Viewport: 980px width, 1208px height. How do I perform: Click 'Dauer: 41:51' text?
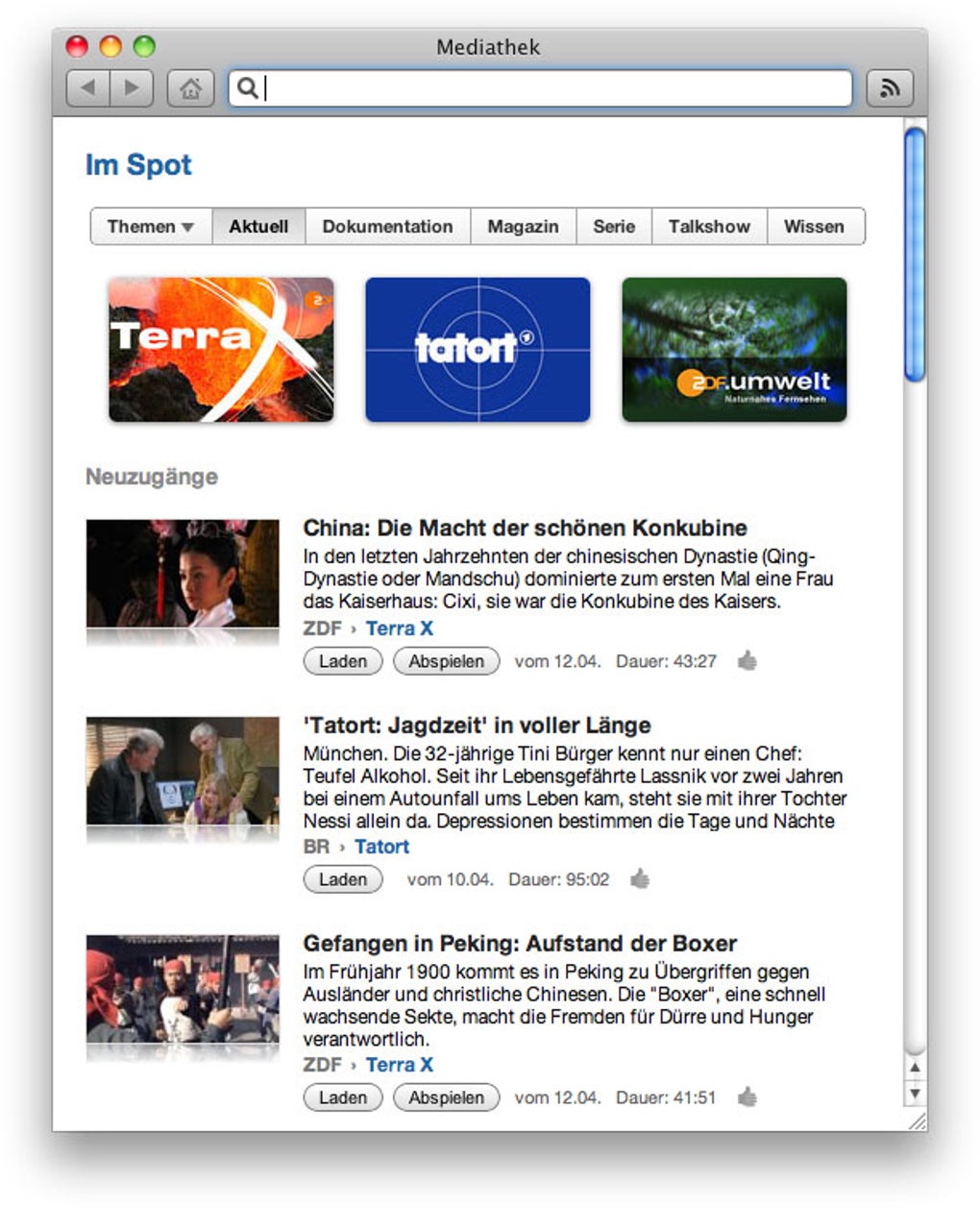(666, 1097)
